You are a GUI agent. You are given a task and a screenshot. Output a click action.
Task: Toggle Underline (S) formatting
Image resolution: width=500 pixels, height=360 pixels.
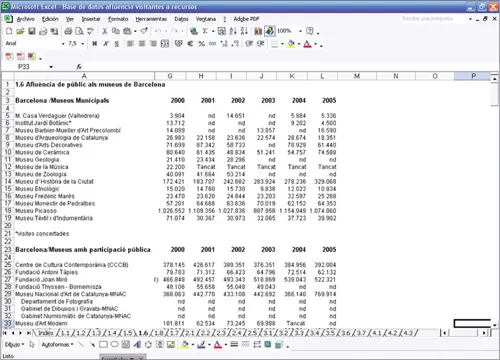click(x=117, y=44)
